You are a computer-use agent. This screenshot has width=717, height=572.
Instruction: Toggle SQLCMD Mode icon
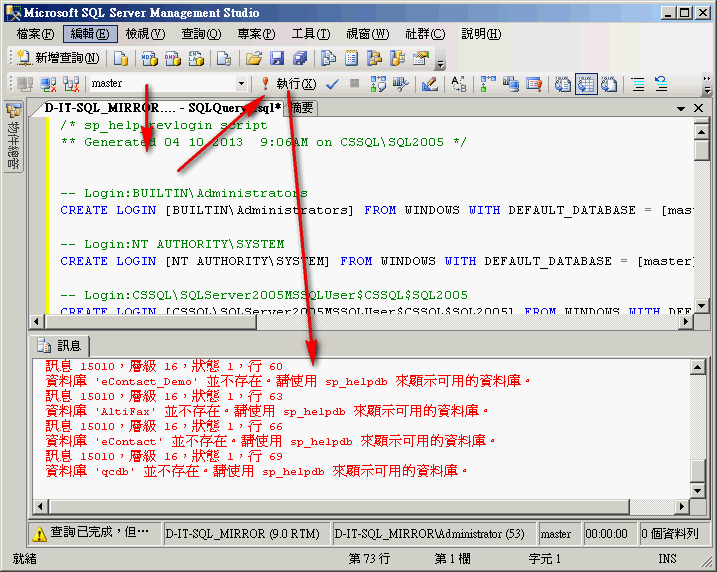coord(534,84)
